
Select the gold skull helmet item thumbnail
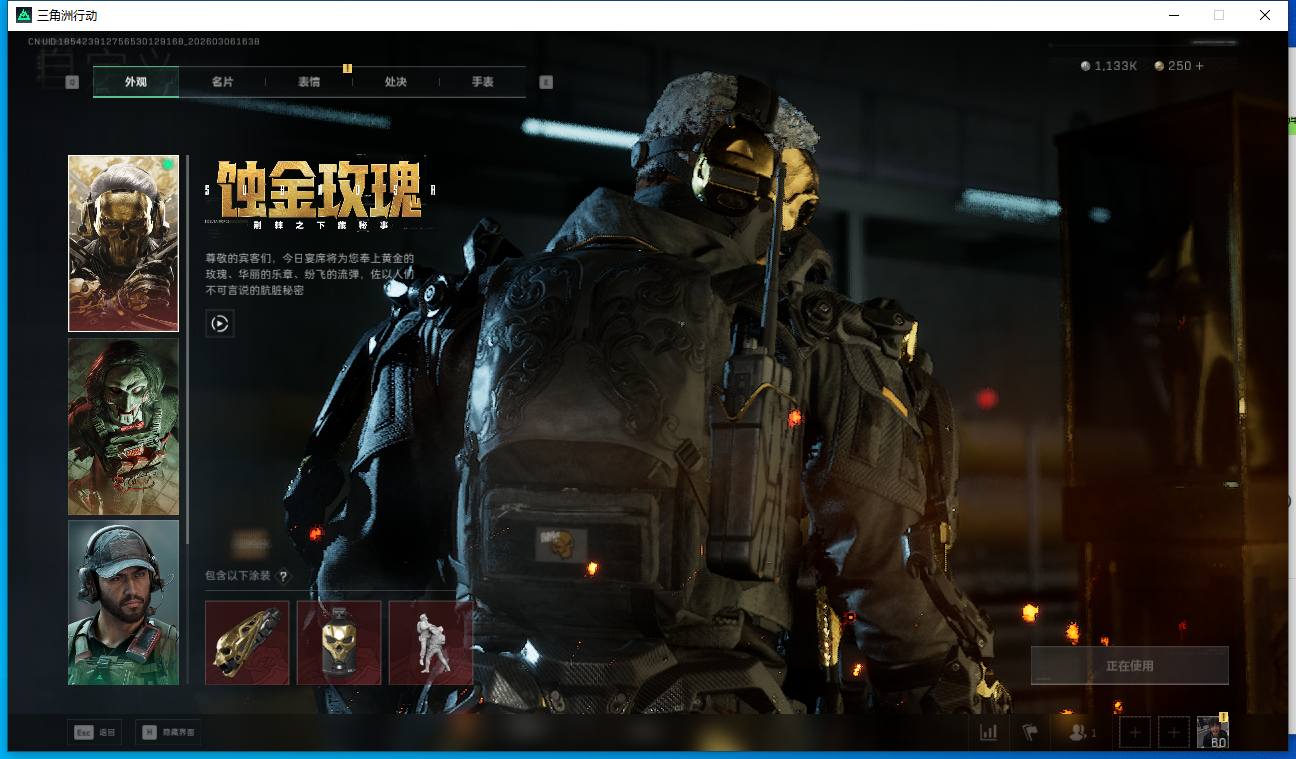pos(339,643)
